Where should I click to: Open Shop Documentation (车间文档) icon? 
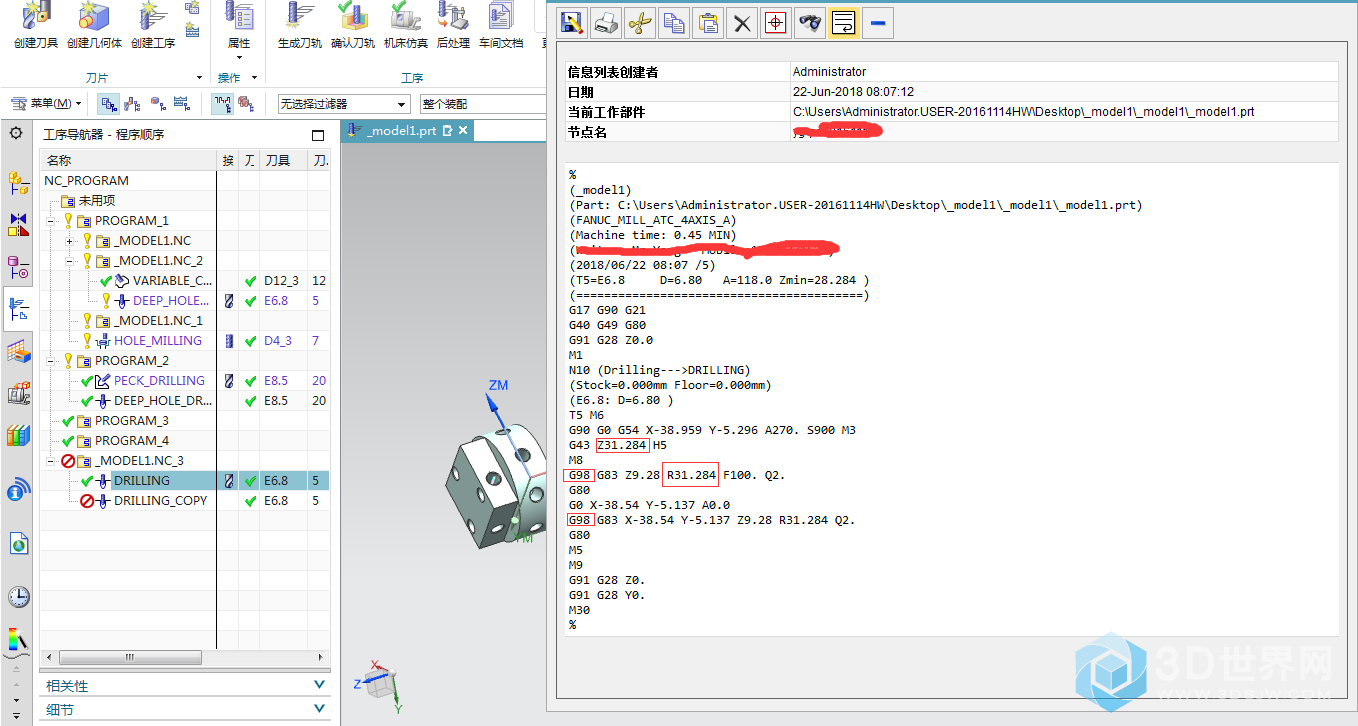tap(500, 15)
